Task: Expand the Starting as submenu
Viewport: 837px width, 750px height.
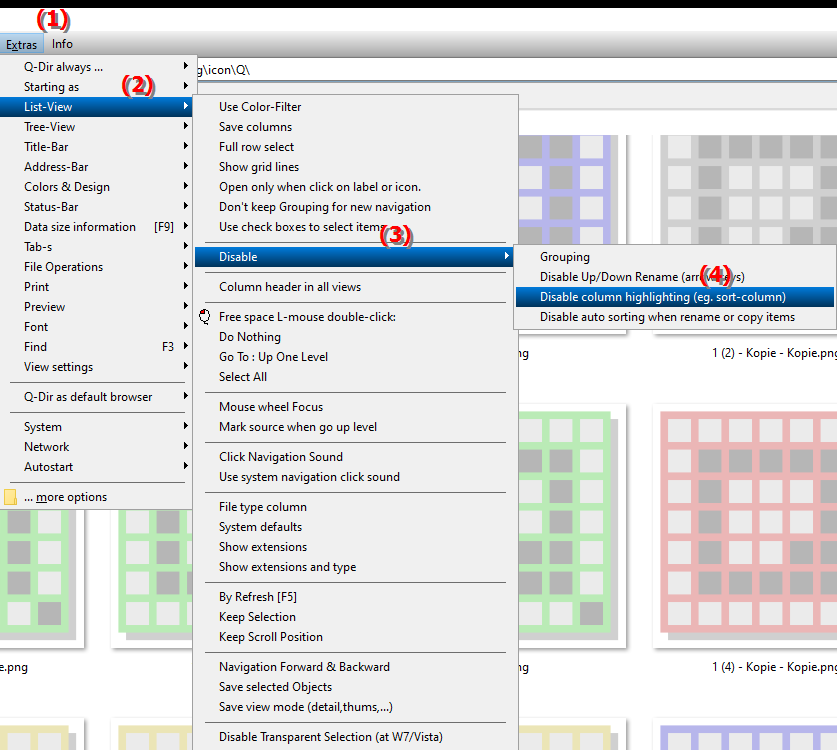Action: tap(97, 86)
